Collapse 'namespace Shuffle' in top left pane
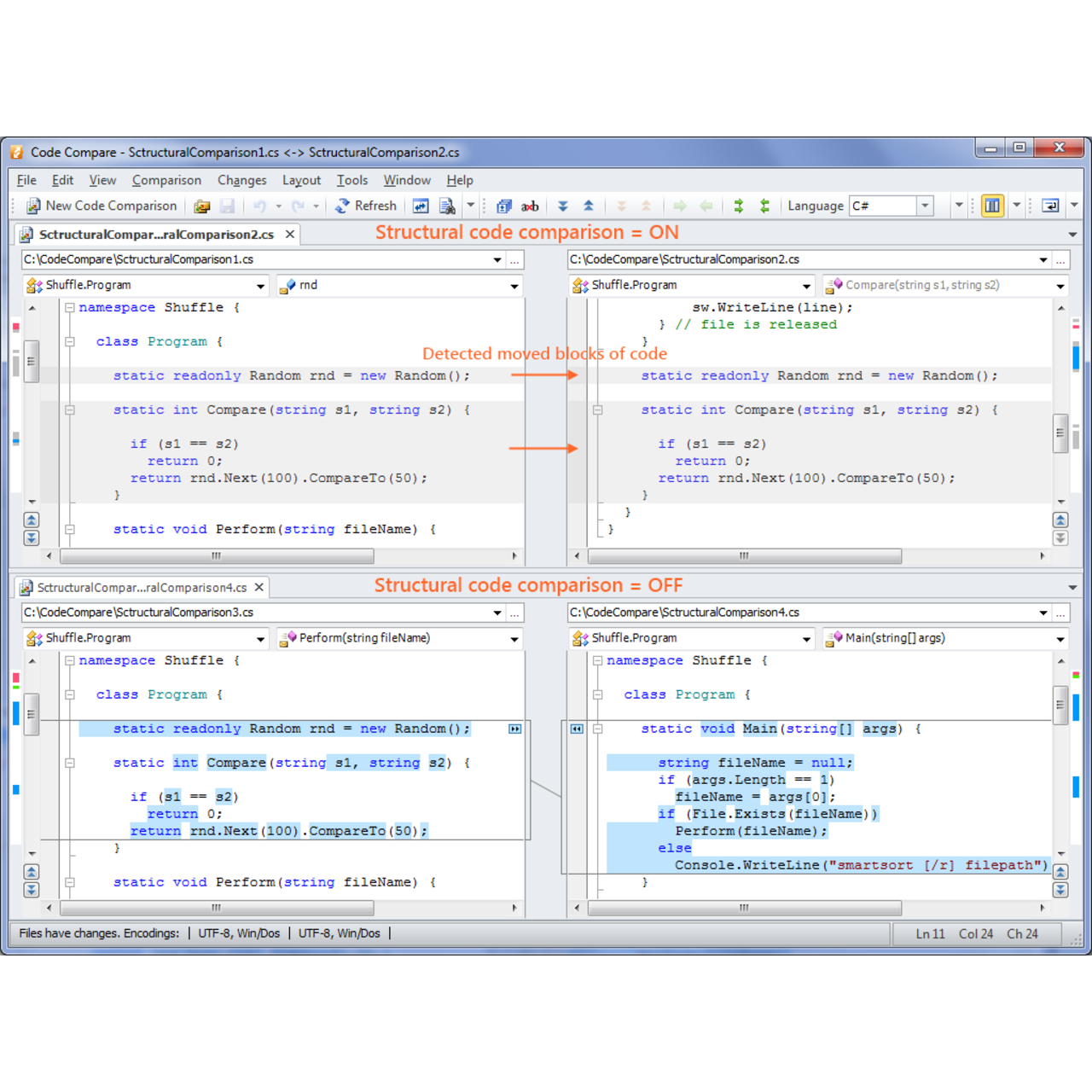The height and width of the screenshot is (1092, 1092). (70, 307)
